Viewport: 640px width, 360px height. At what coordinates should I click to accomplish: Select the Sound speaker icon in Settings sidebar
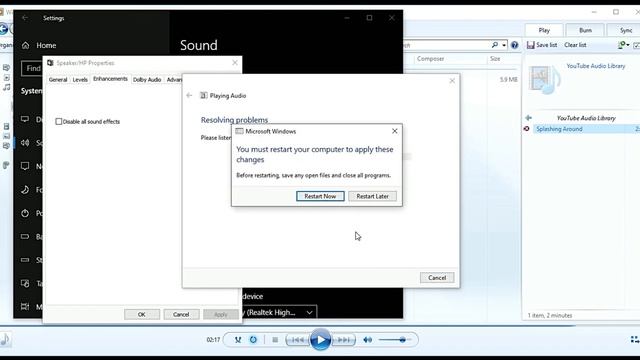[x=25, y=142]
